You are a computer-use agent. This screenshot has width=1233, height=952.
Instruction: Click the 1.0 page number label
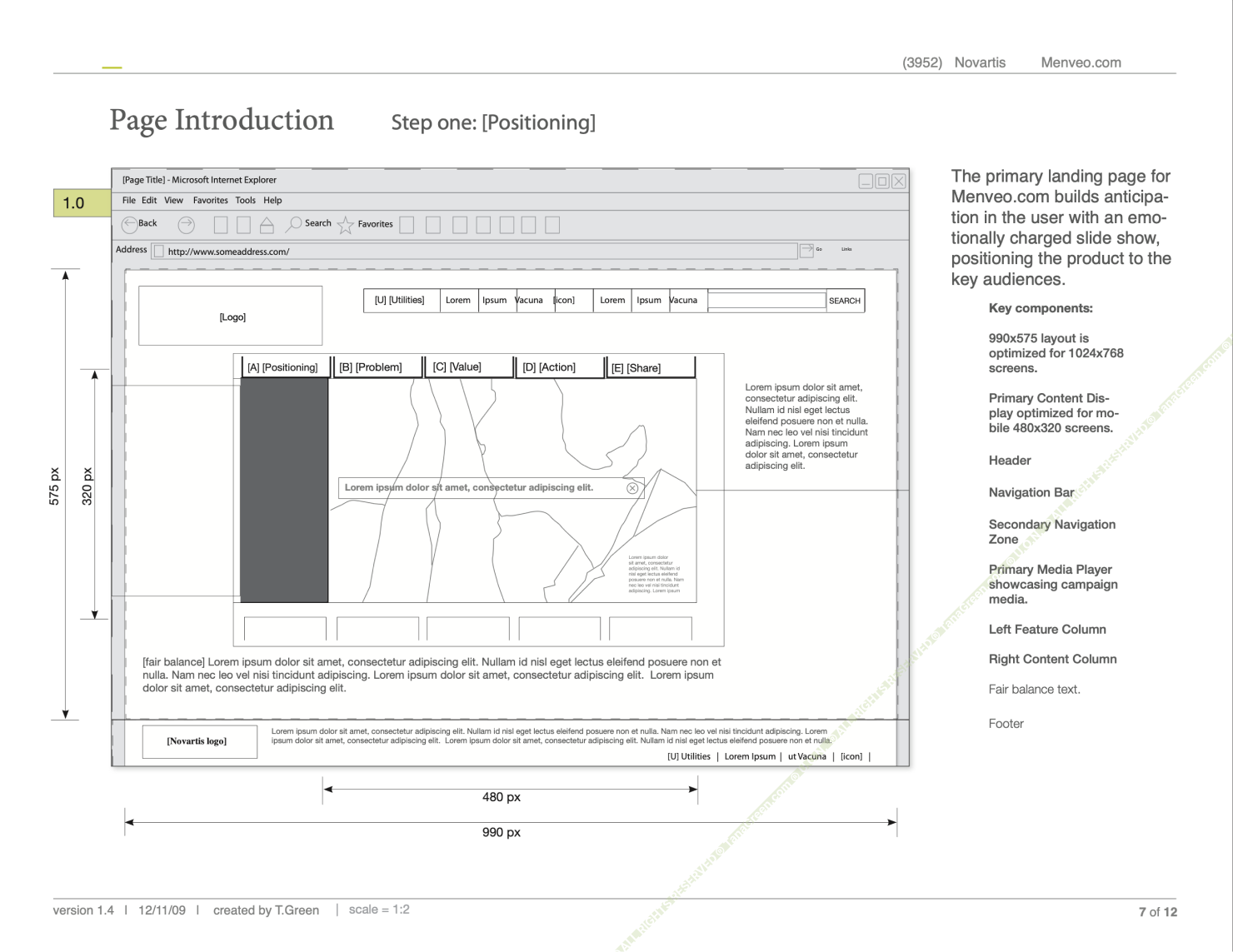(x=82, y=203)
